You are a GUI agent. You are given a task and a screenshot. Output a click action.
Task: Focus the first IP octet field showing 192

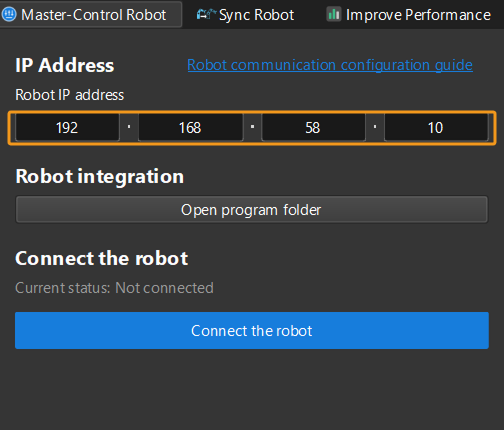[67, 128]
